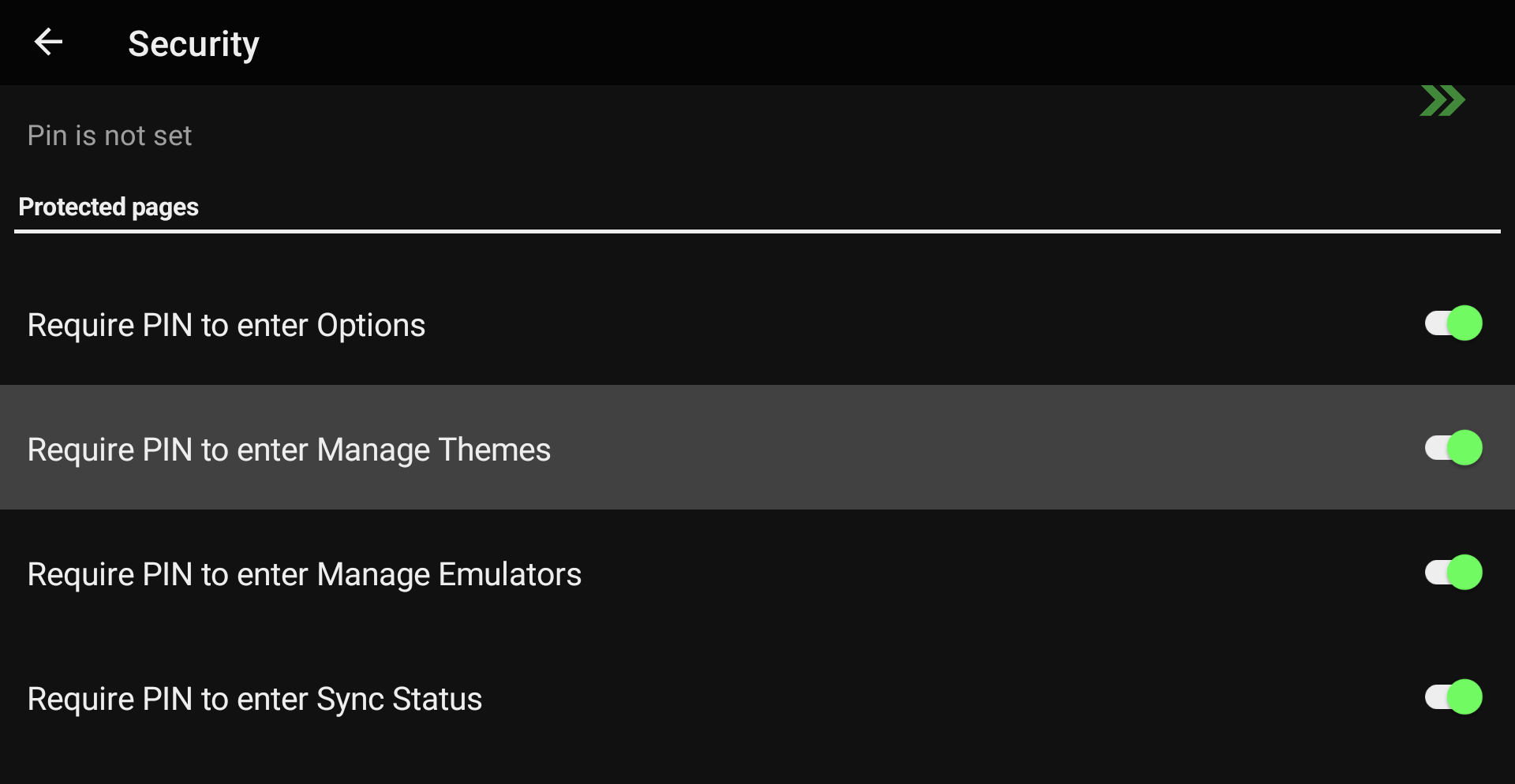Go back using the arrow icon
The width and height of the screenshot is (1515, 784).
point(48,42)
